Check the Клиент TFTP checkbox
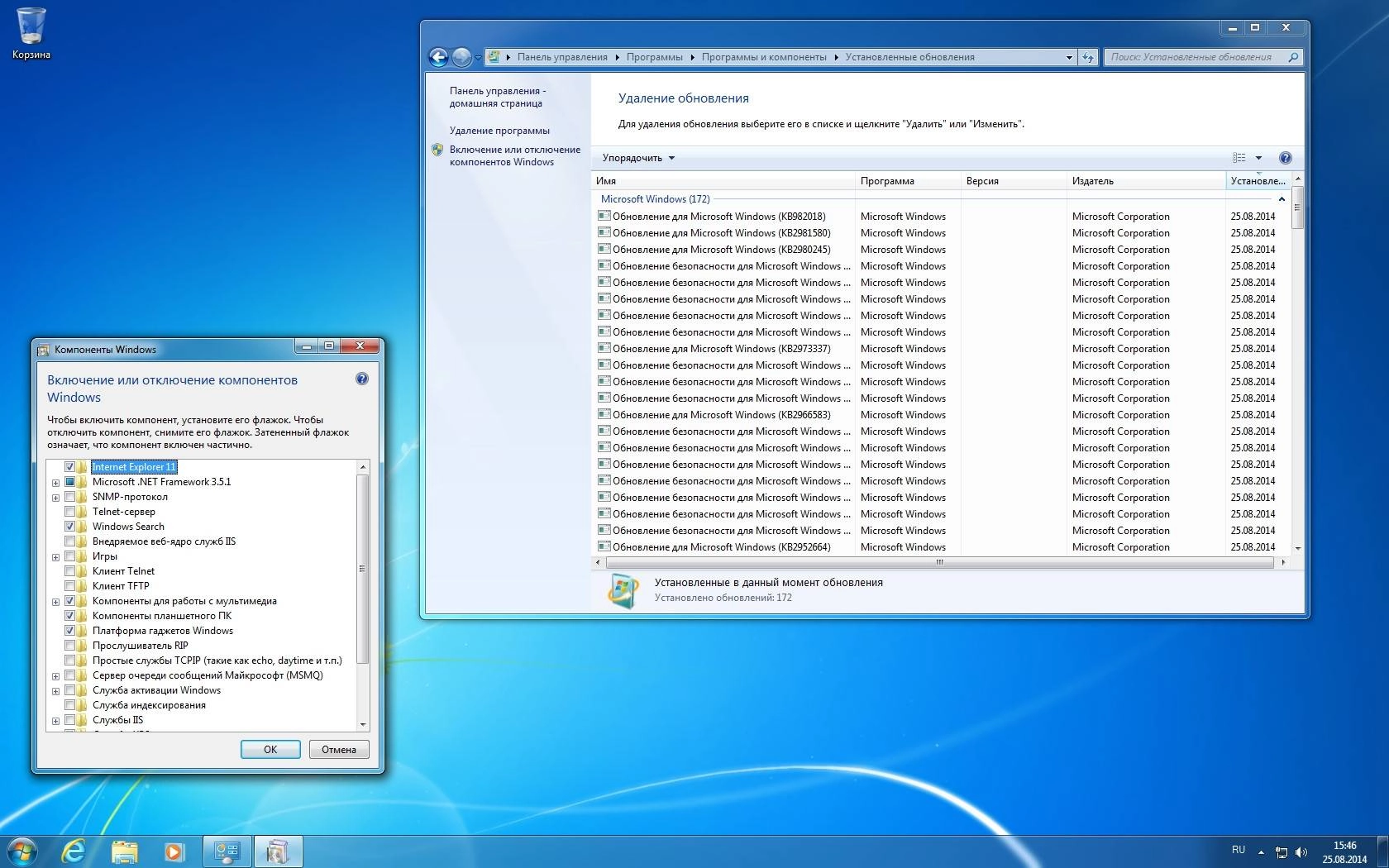This screenshot has width=1389, height=868. 69,586
